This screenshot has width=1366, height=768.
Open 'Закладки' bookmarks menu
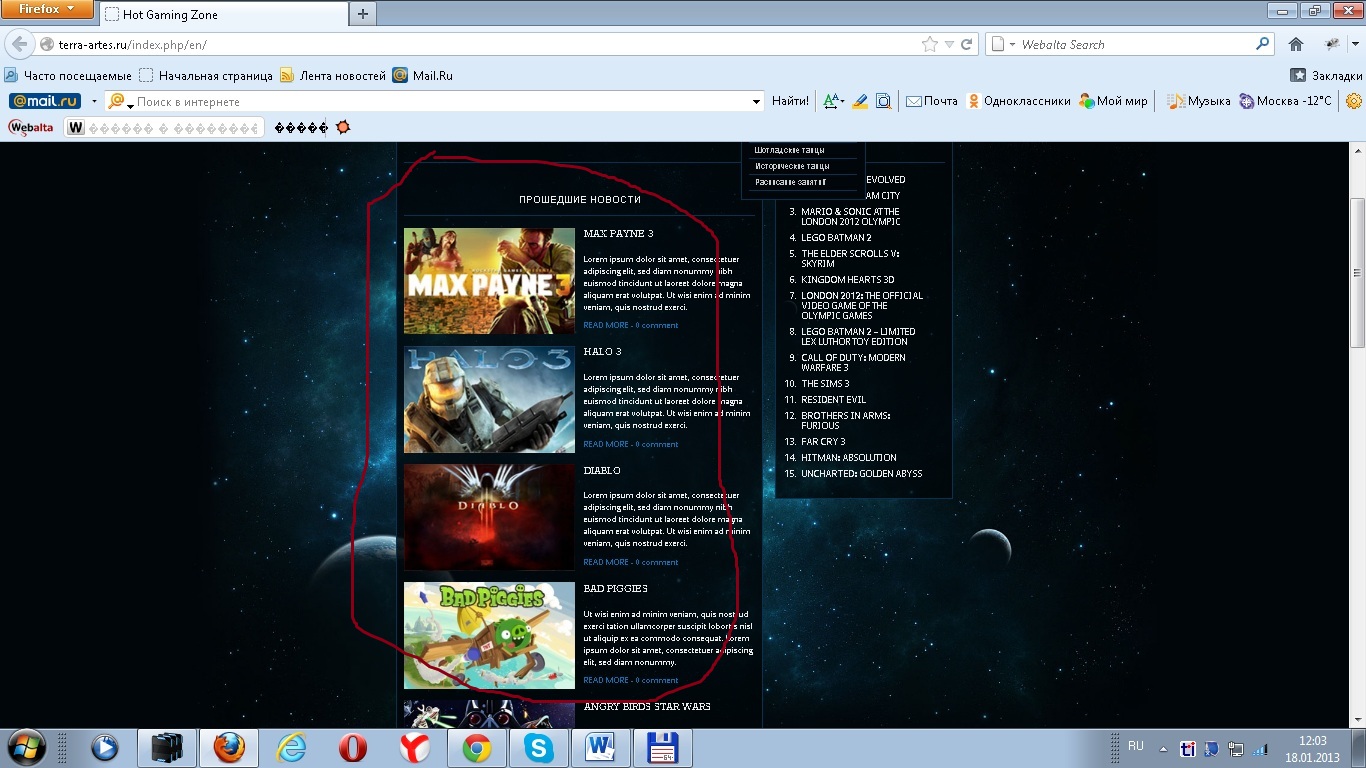pos(1327,75)
